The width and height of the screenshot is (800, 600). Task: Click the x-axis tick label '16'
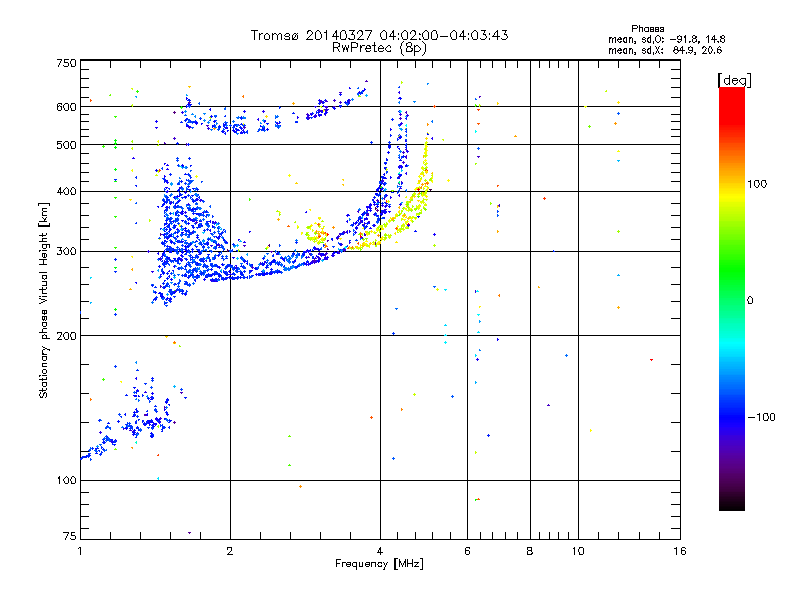pos(680,551)
